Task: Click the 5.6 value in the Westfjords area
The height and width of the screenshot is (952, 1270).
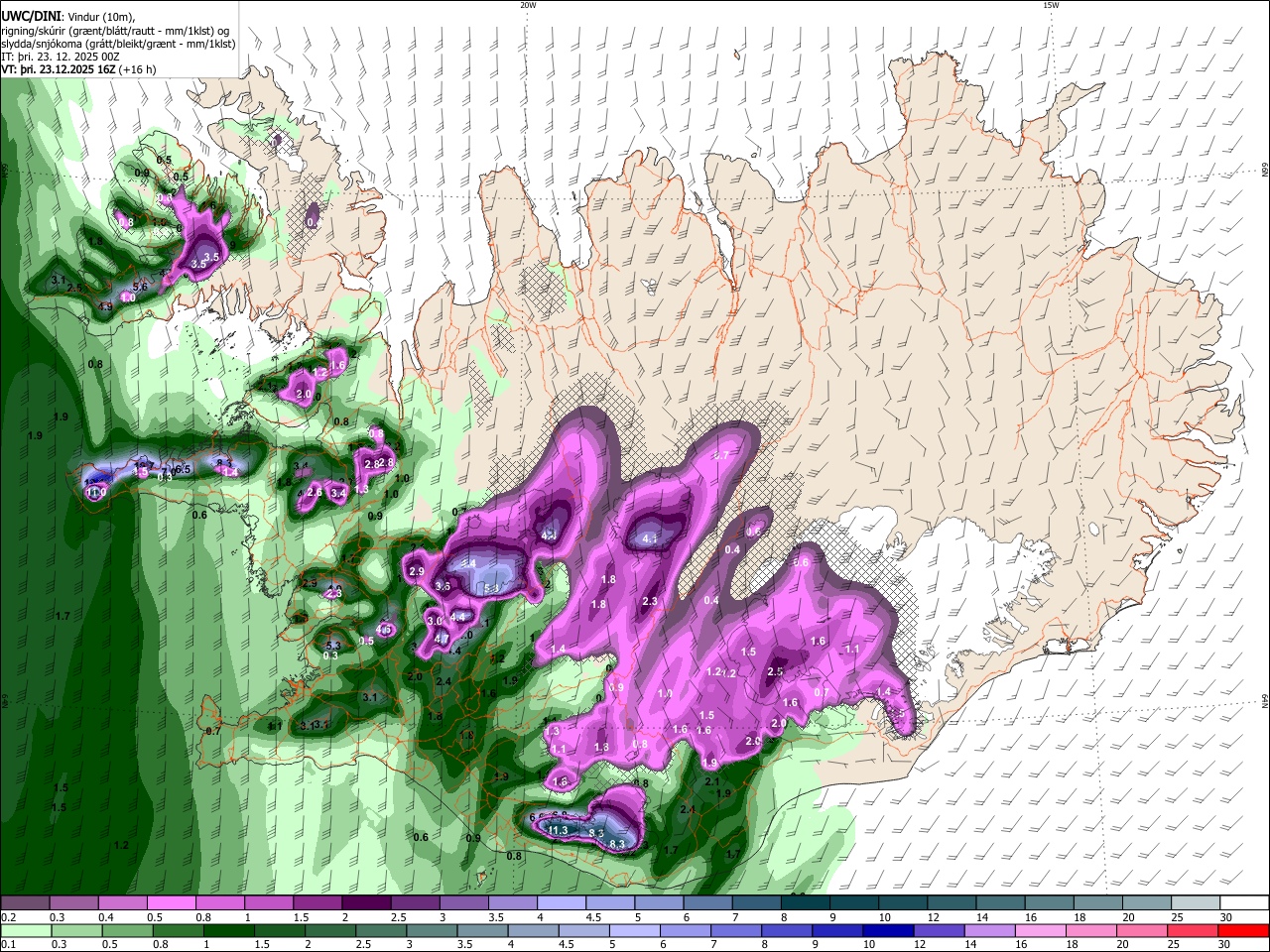Action: 140,287
